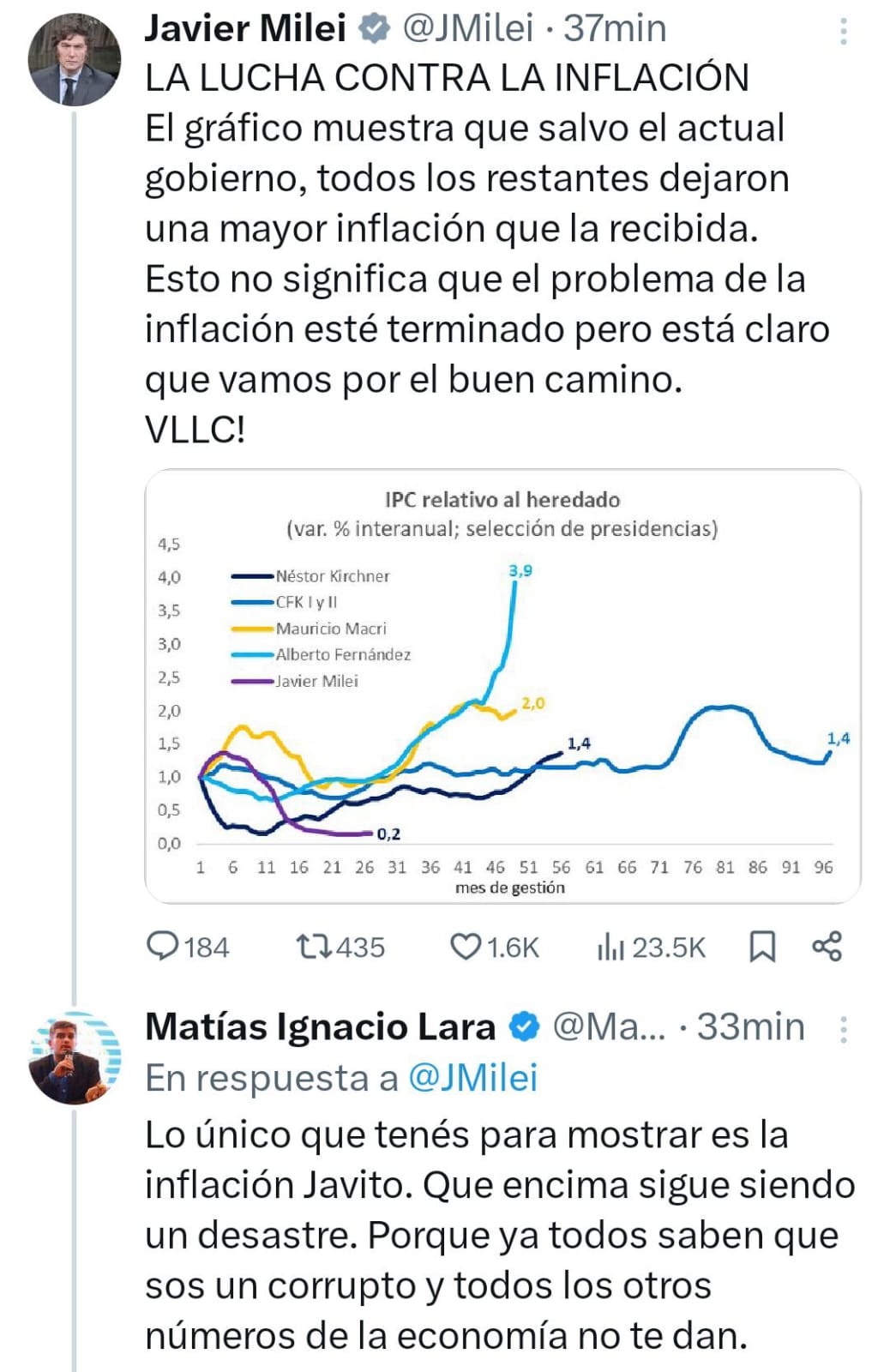The image size is (890, 1372).
Task: Open Matías Ignacio Lara's profile avatar
Action: (75, 1057)
